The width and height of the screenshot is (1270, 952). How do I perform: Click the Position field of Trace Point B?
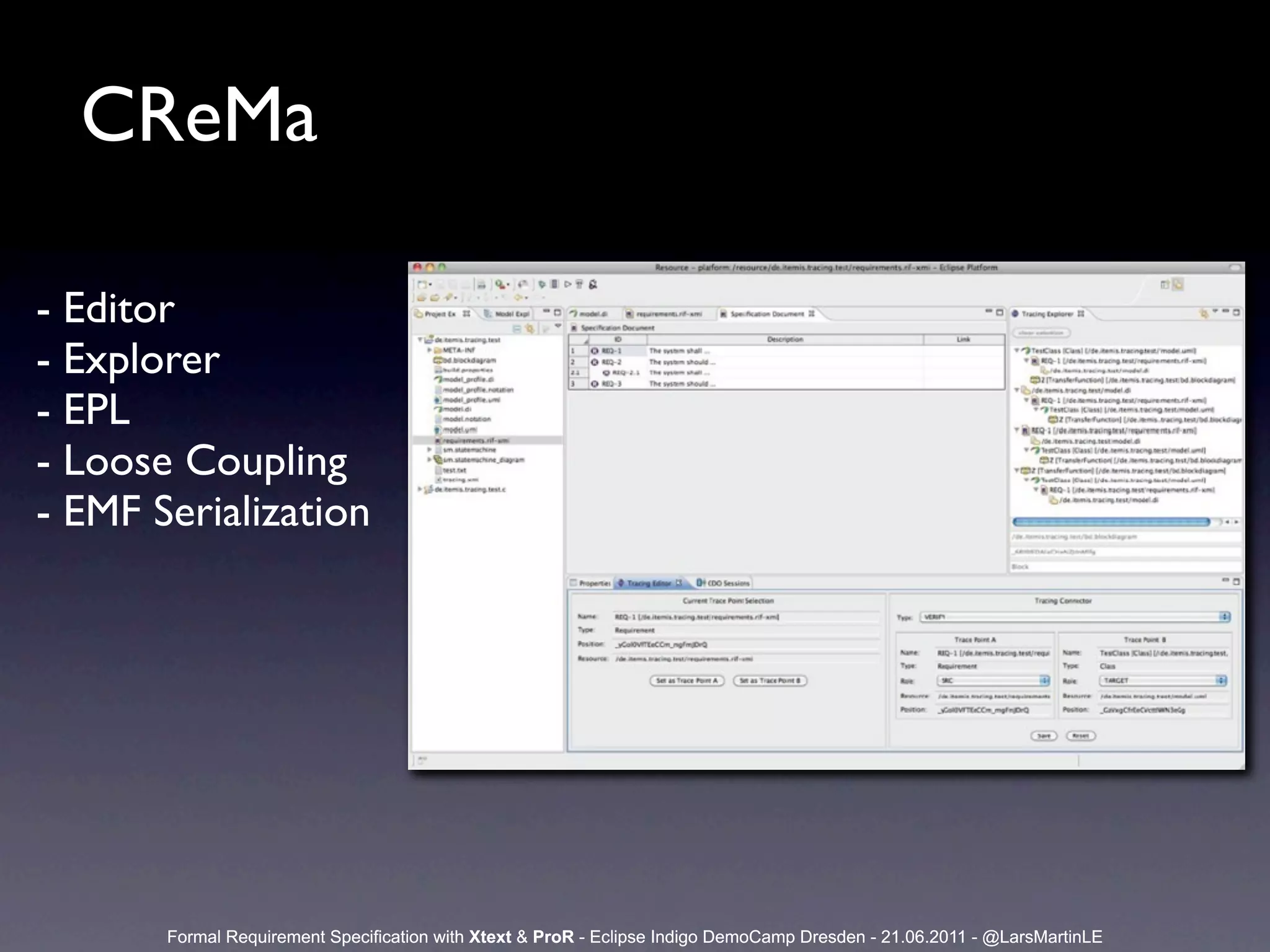click(x=1163, y=710)
